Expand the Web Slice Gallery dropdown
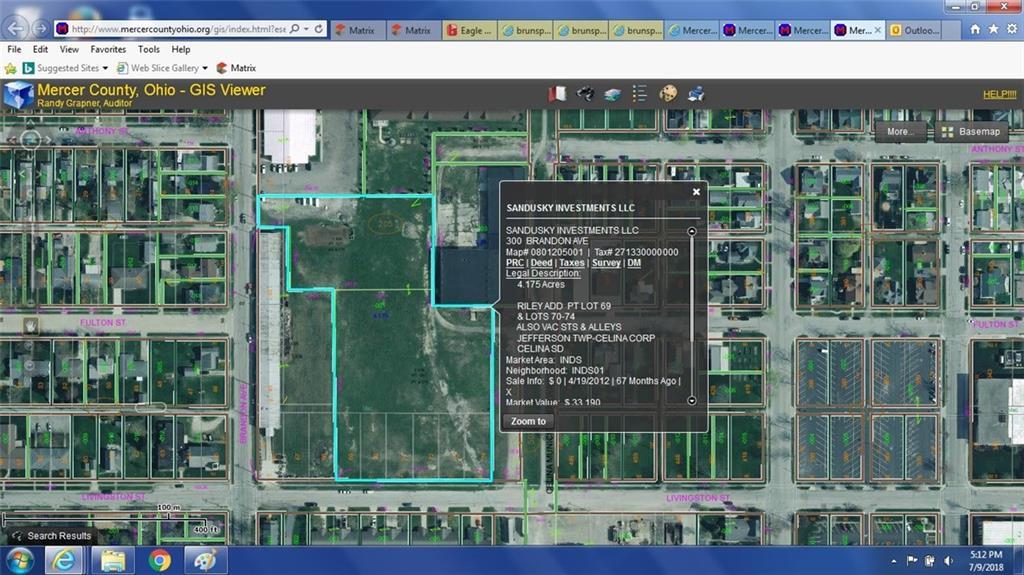This screenshot has width=1024, height=575. [x=205, y=68]
